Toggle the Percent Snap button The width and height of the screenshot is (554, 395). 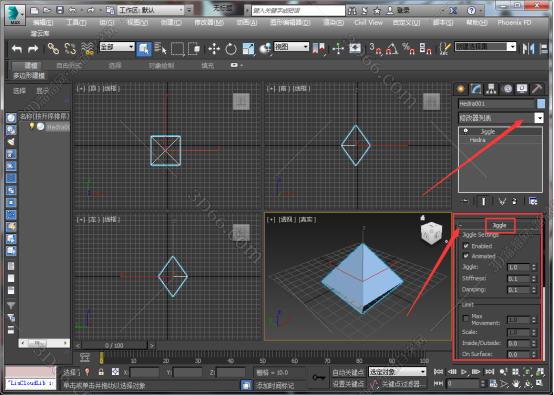pos(408,49)
